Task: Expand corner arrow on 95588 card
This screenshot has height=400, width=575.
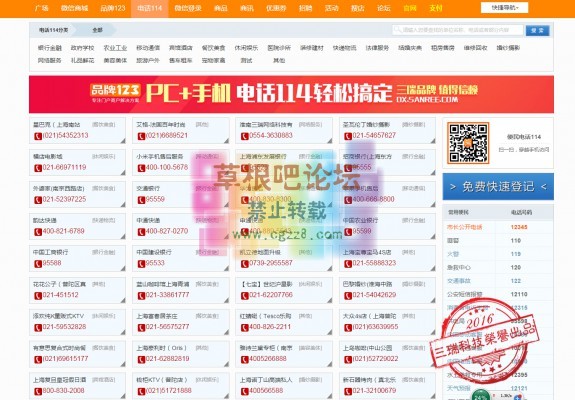Action: coord(122,268)
